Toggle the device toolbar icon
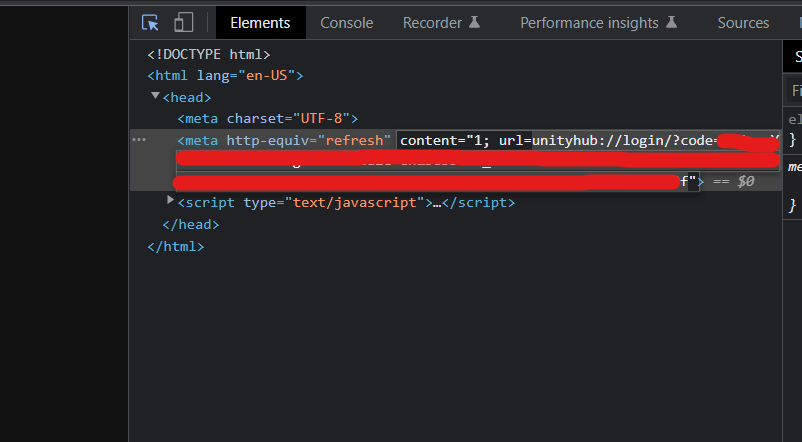Image resolution: width=802 pixels, height=442 pixels. click(x=183, y=23)
